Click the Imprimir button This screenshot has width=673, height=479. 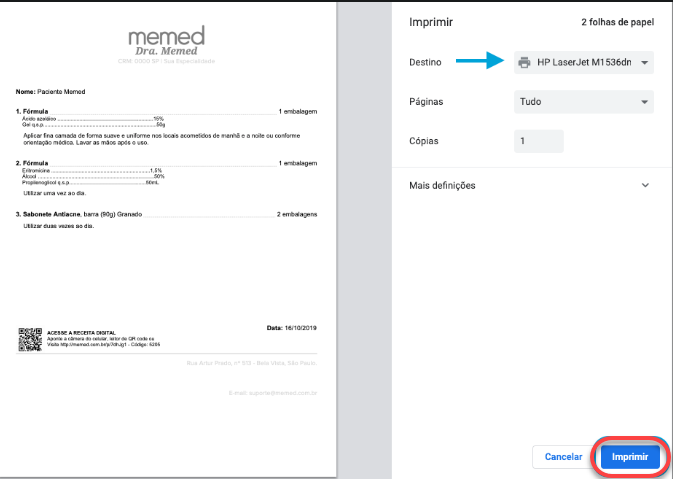(630, 457)
